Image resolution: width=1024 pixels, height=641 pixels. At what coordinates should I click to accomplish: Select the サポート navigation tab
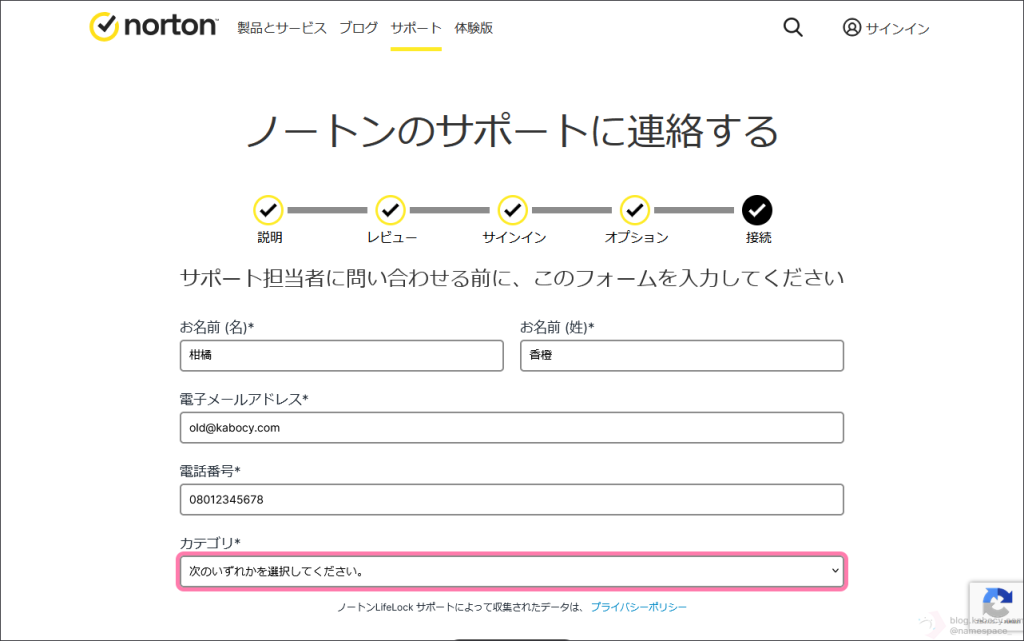416,28
